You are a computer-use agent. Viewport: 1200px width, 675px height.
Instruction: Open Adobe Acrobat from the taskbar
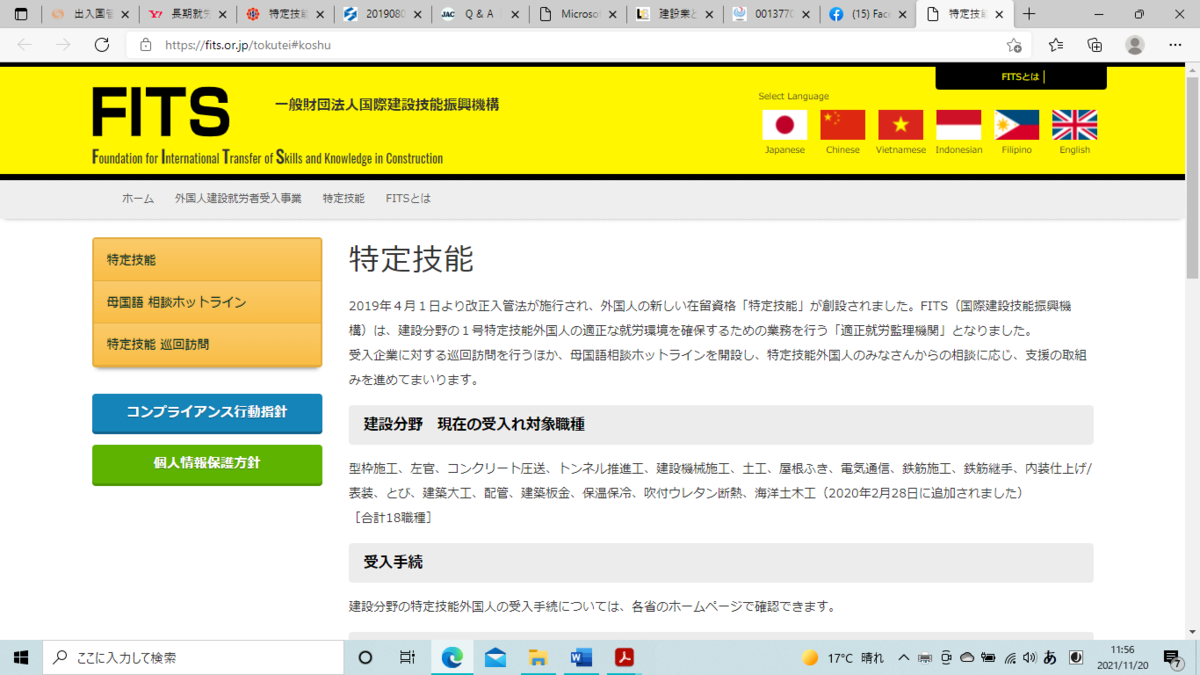[624, 657]
